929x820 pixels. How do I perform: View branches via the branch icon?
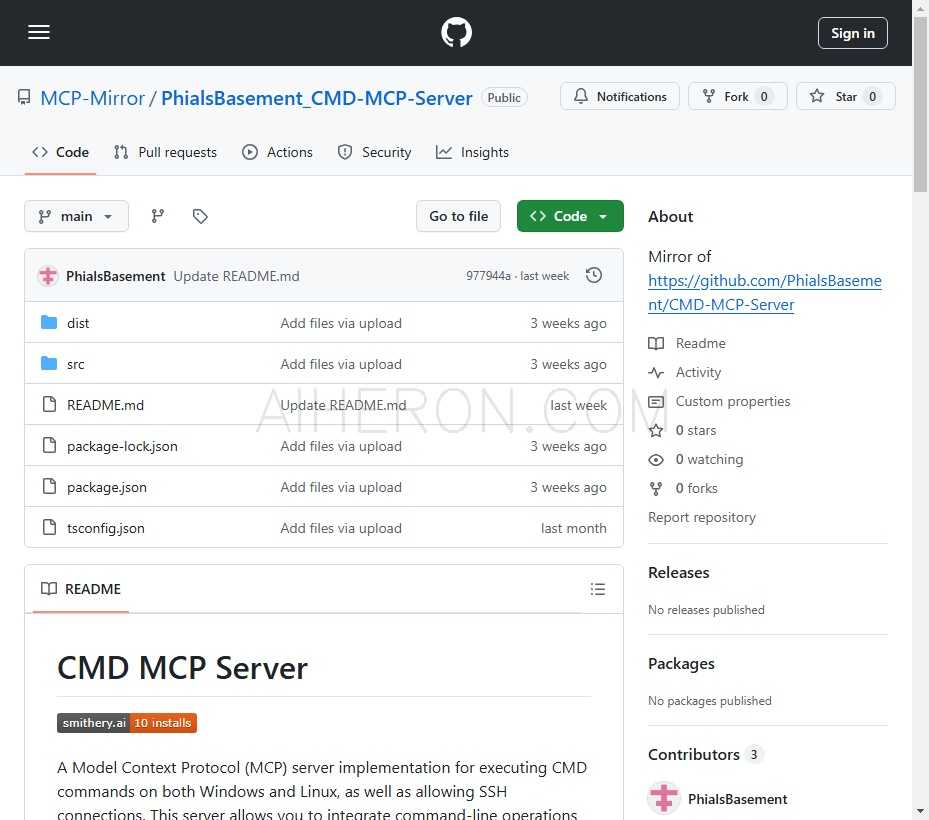158,216
